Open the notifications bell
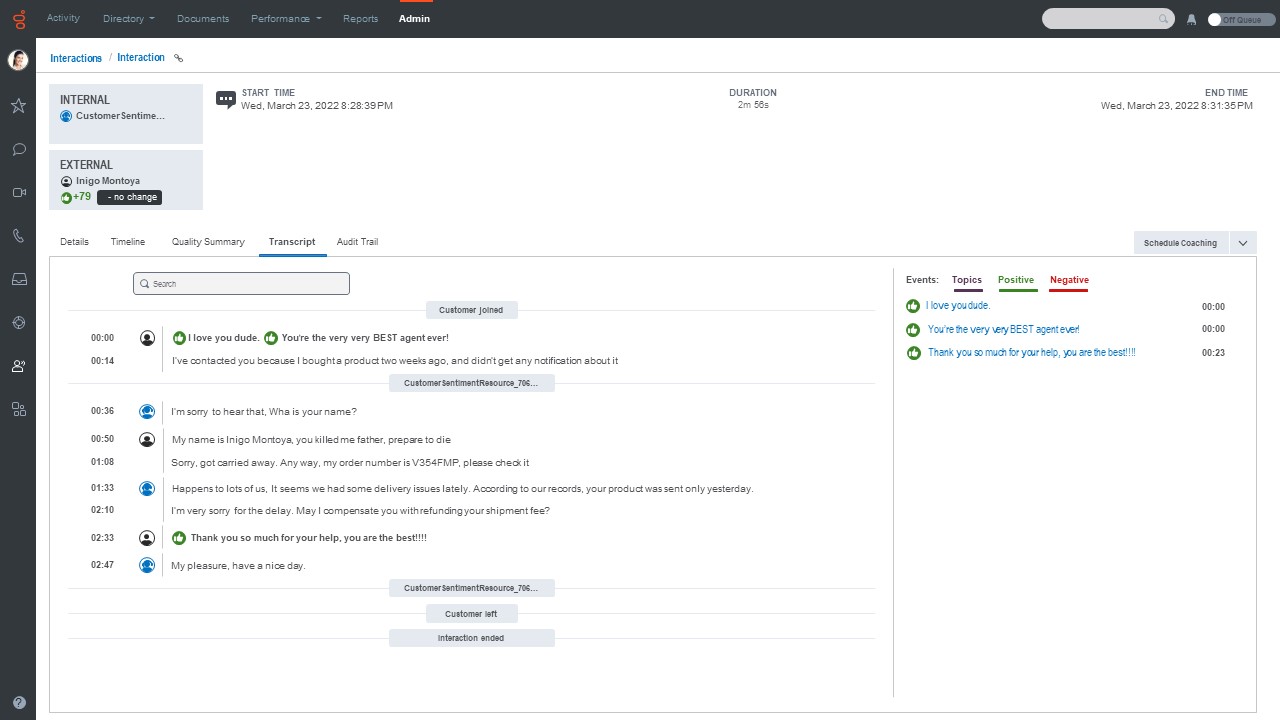This screenshot has width=1280, height=720. [x=1191, y=19]
